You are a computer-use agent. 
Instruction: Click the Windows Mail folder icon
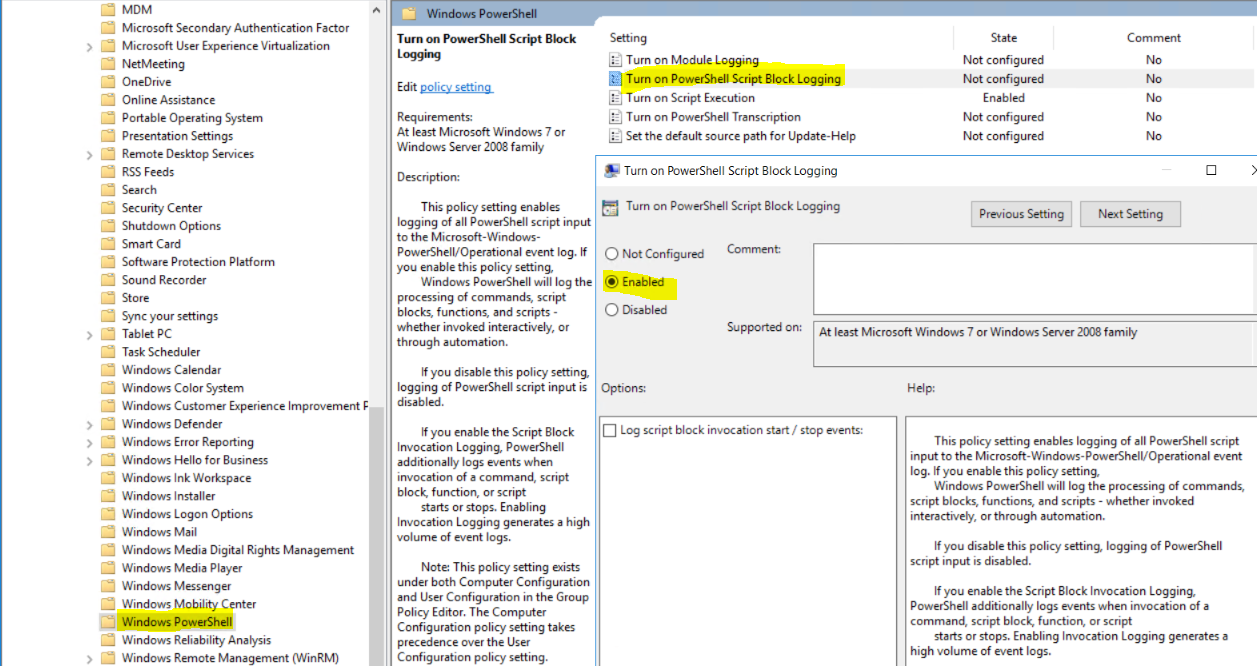tap(108, 532)
